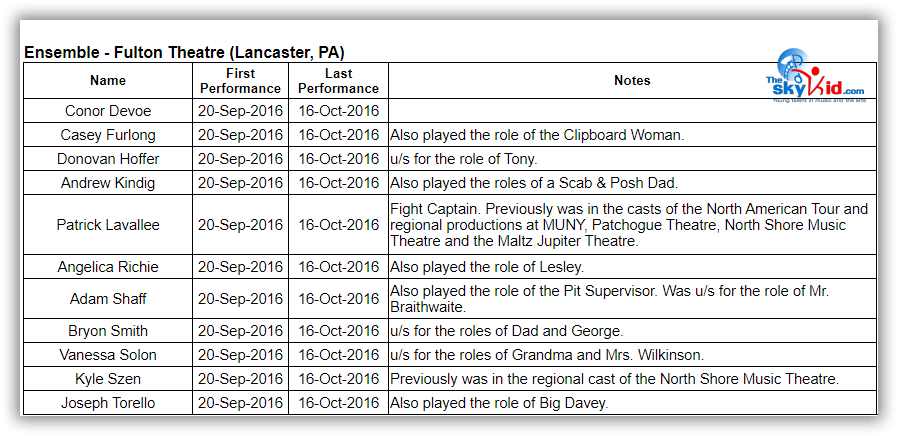Click the Ensemble - Fulton Theatre title

pyautogui.click(x=185, y=52)
